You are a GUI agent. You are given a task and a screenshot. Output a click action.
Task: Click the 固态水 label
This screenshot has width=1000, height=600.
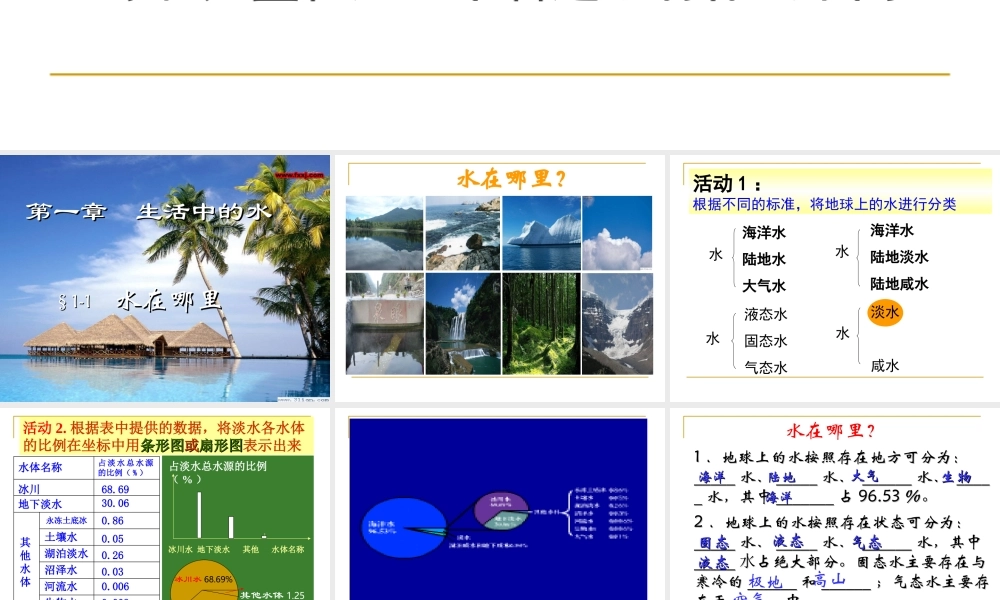pos(766,341)
